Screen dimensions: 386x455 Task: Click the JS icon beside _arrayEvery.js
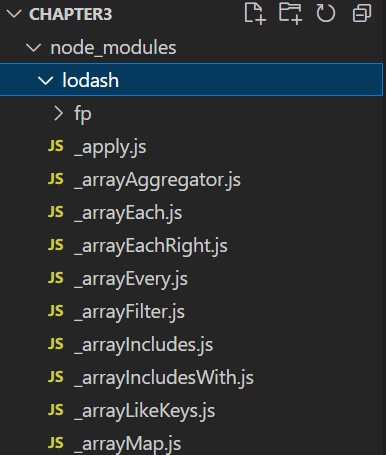click(x=56, y=278)
